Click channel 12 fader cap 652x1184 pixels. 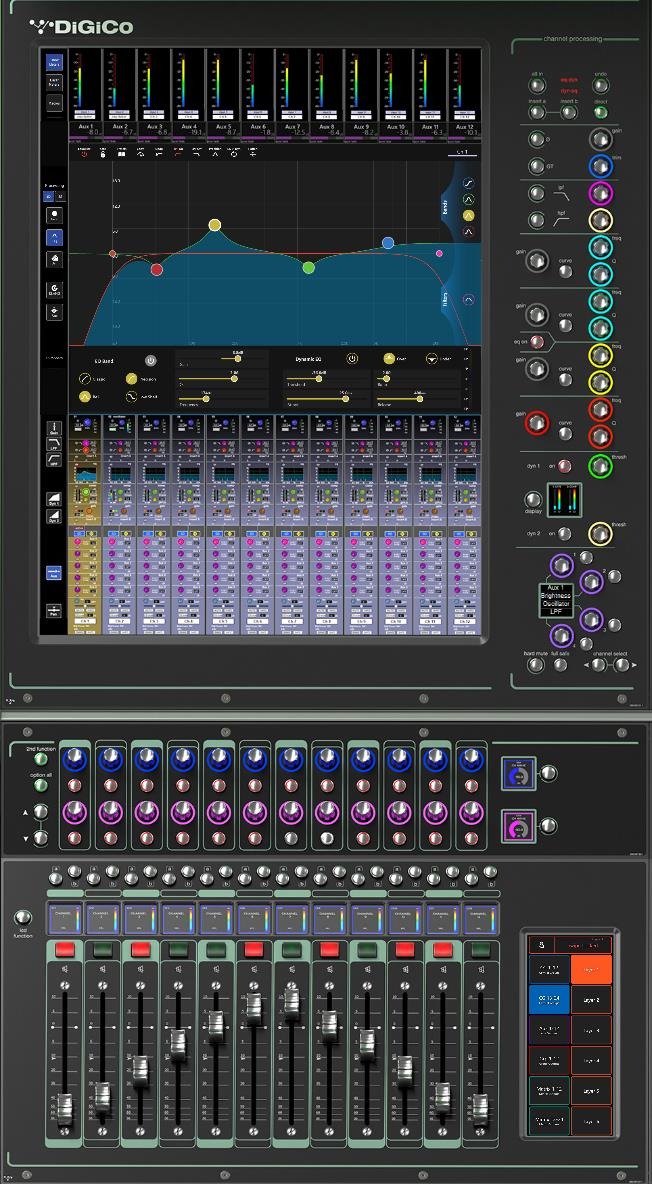(481, 1109)
